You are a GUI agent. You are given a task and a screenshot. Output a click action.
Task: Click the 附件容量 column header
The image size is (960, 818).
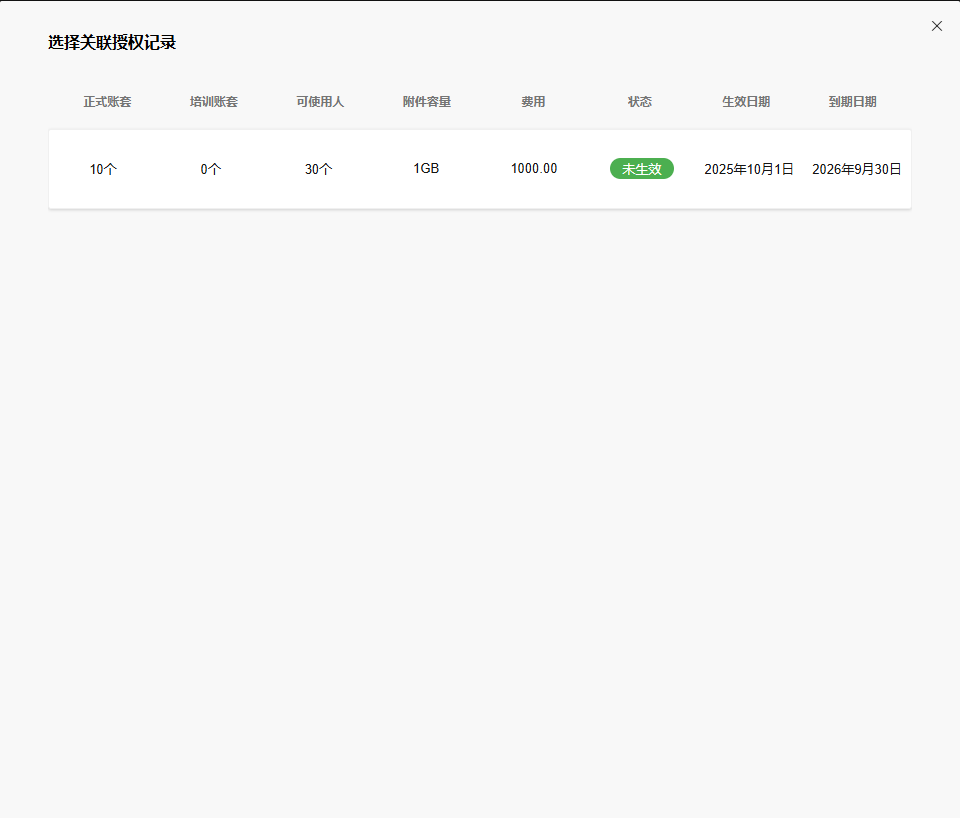click(427, 102)
